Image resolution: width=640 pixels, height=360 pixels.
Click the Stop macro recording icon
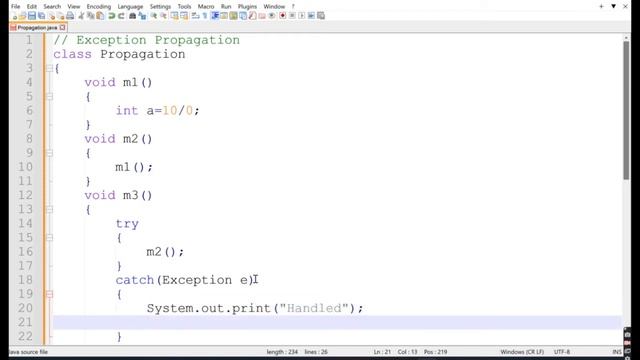coord(292,16)
